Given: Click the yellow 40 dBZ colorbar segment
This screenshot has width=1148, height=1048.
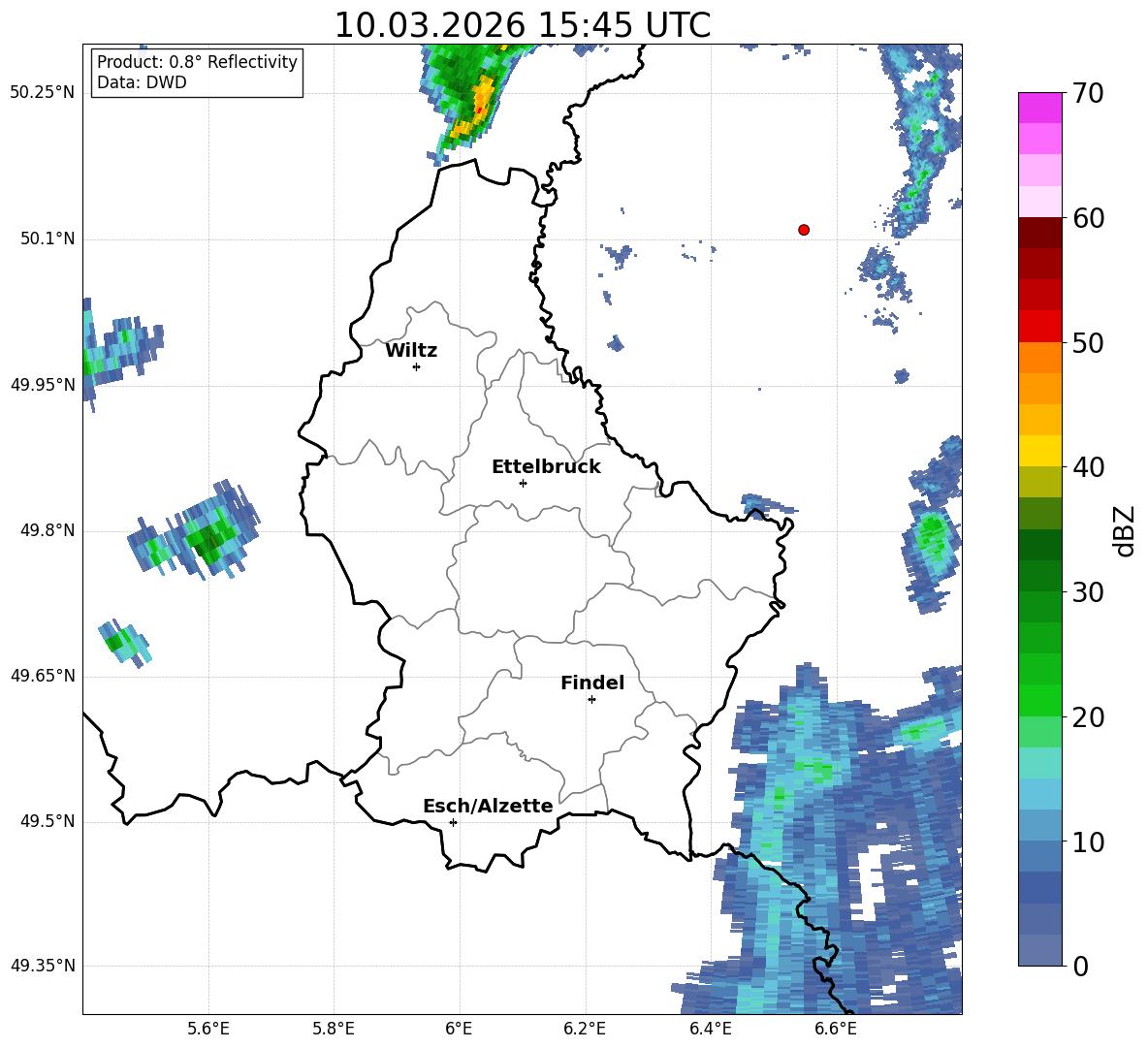Looking at the screenshot, I should pyautogui.click(x=1039, y=451).
